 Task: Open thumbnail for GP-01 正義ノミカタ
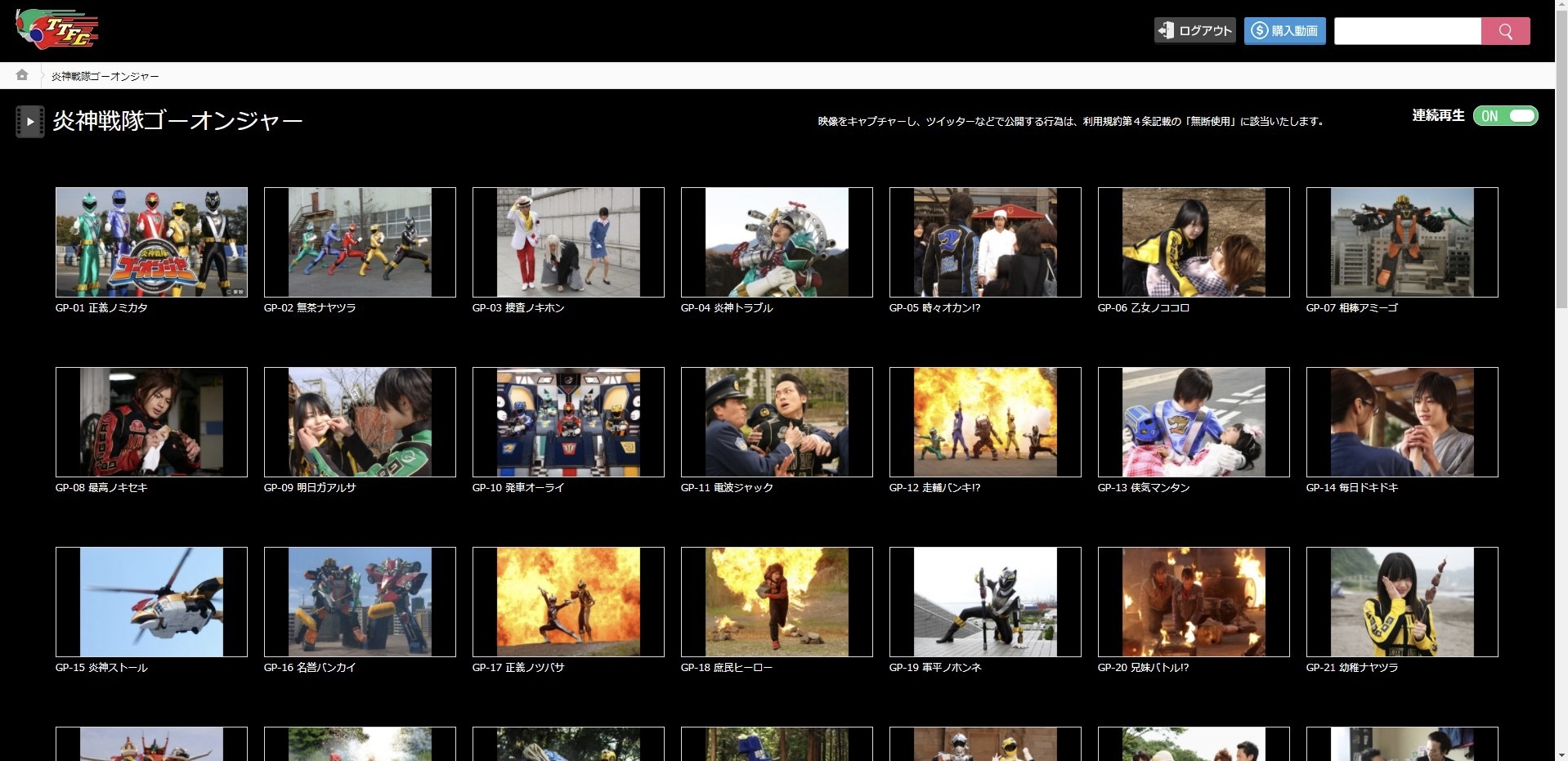point(151,242)
